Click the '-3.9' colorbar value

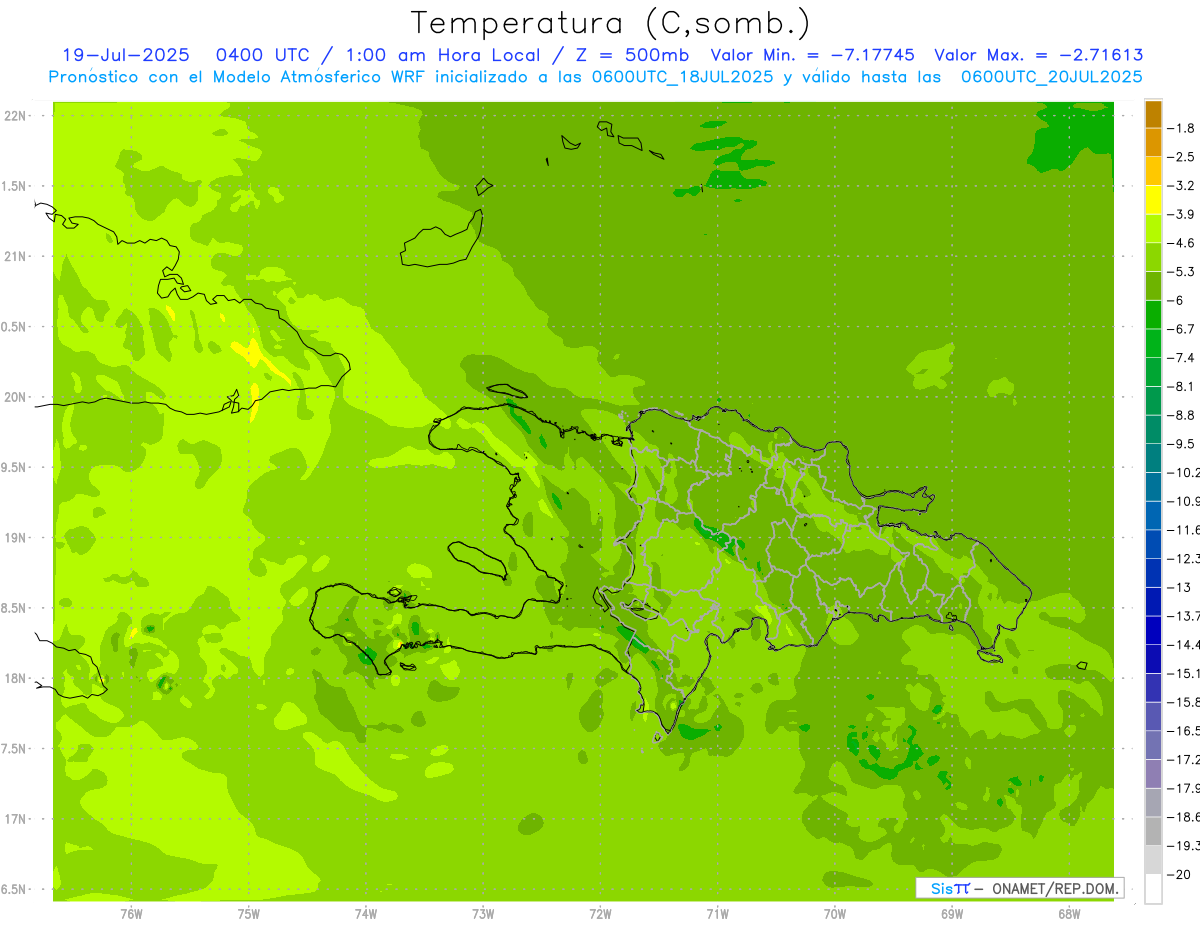point(1182,214)
